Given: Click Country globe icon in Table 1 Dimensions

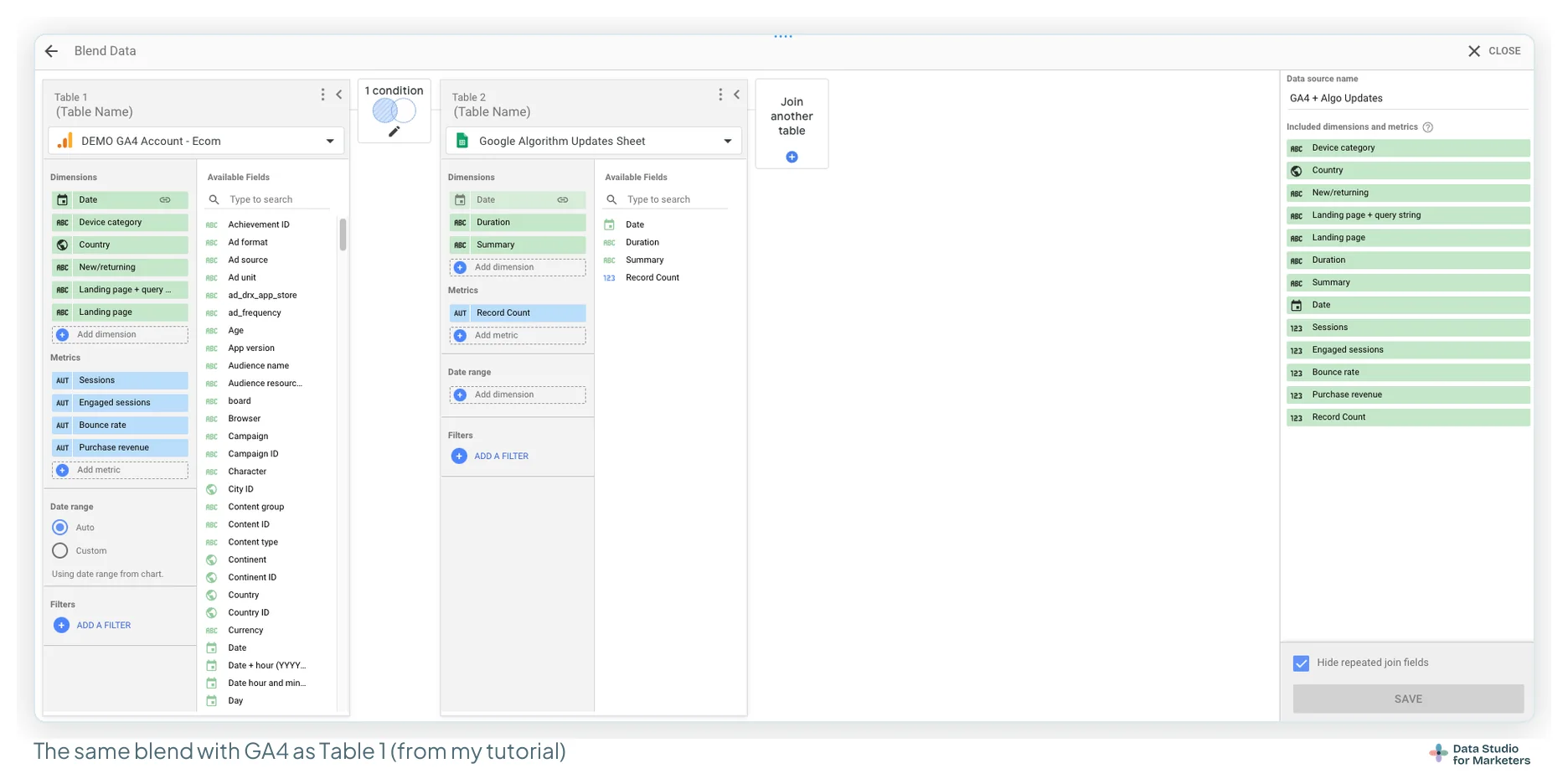Looking at the screenshot, I should [63, 245].
